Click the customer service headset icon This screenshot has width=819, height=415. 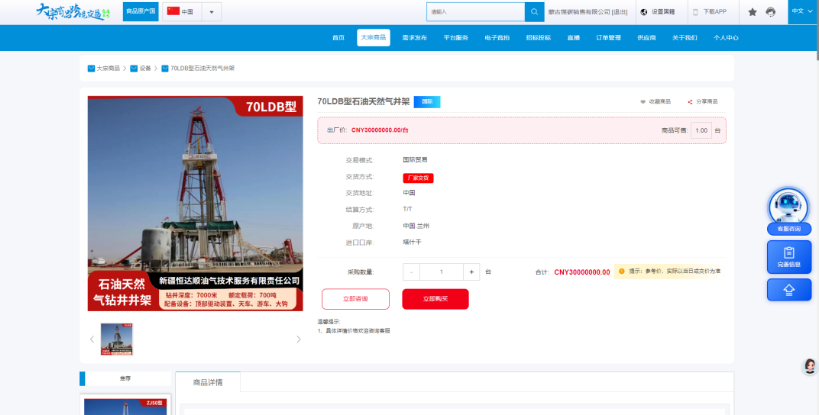[x=770, y=12]
